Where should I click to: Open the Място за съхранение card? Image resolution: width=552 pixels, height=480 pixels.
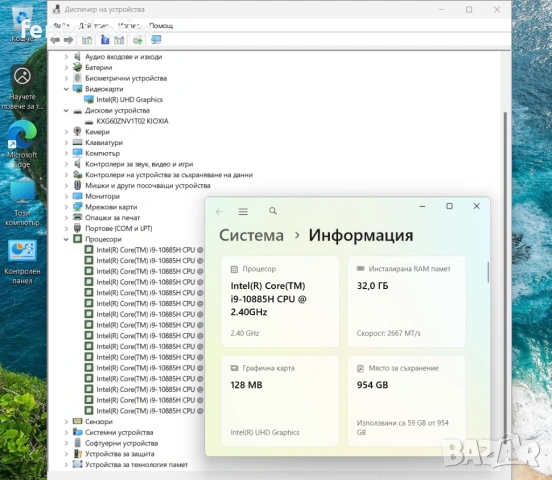click(x=407, y=401)
